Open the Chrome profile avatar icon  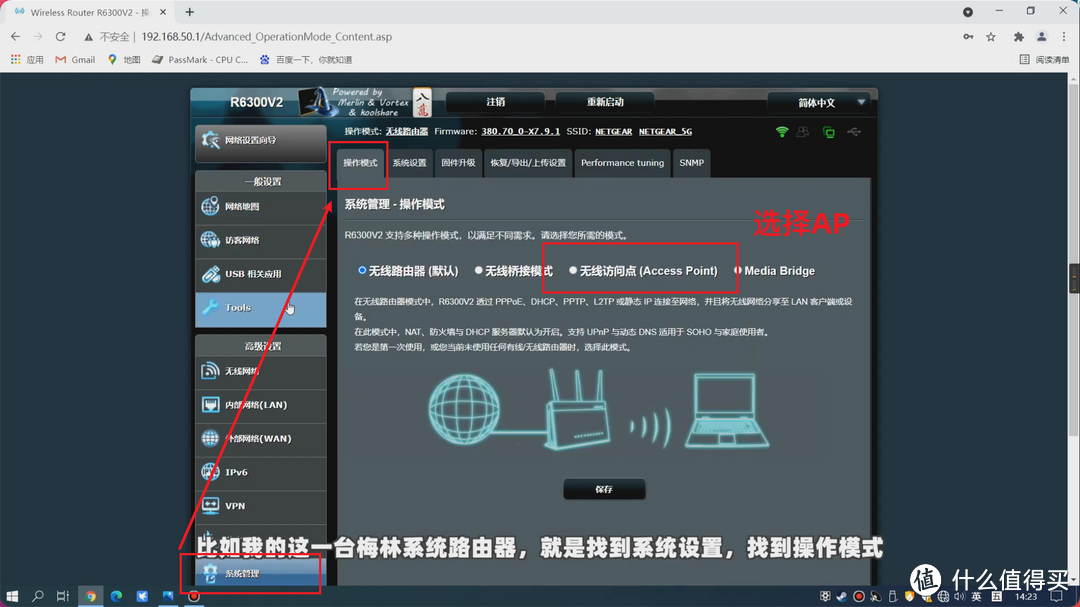coord(1041,37)
